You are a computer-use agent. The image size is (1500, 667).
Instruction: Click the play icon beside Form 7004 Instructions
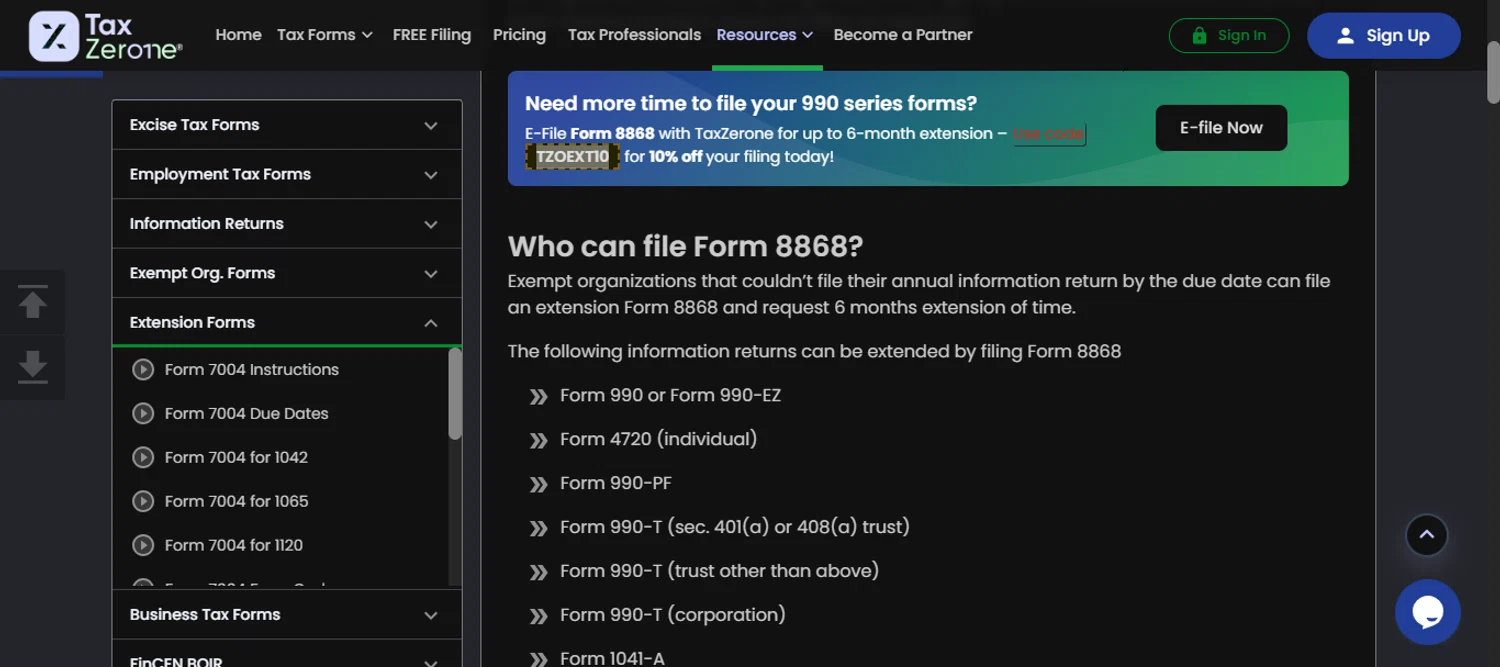tap(143, 369)
